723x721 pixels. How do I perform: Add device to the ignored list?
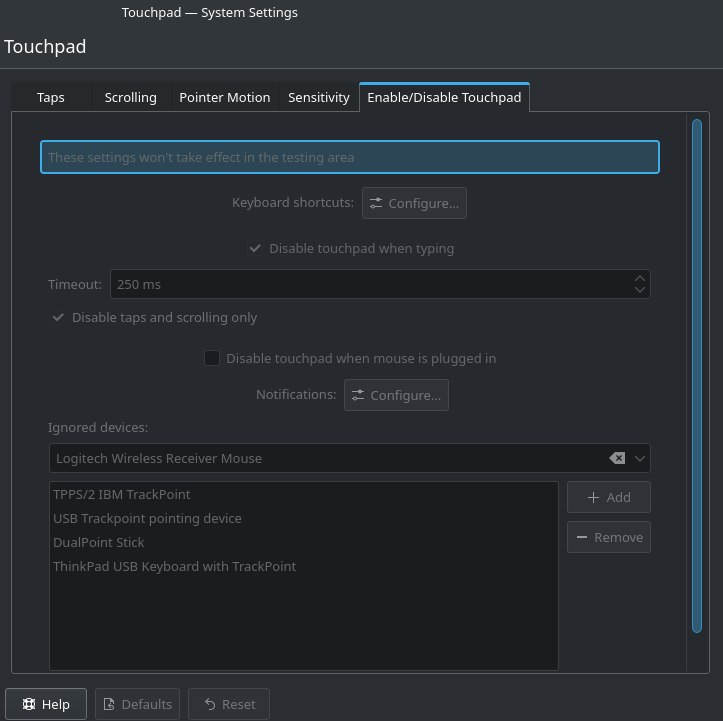[609, 497]
